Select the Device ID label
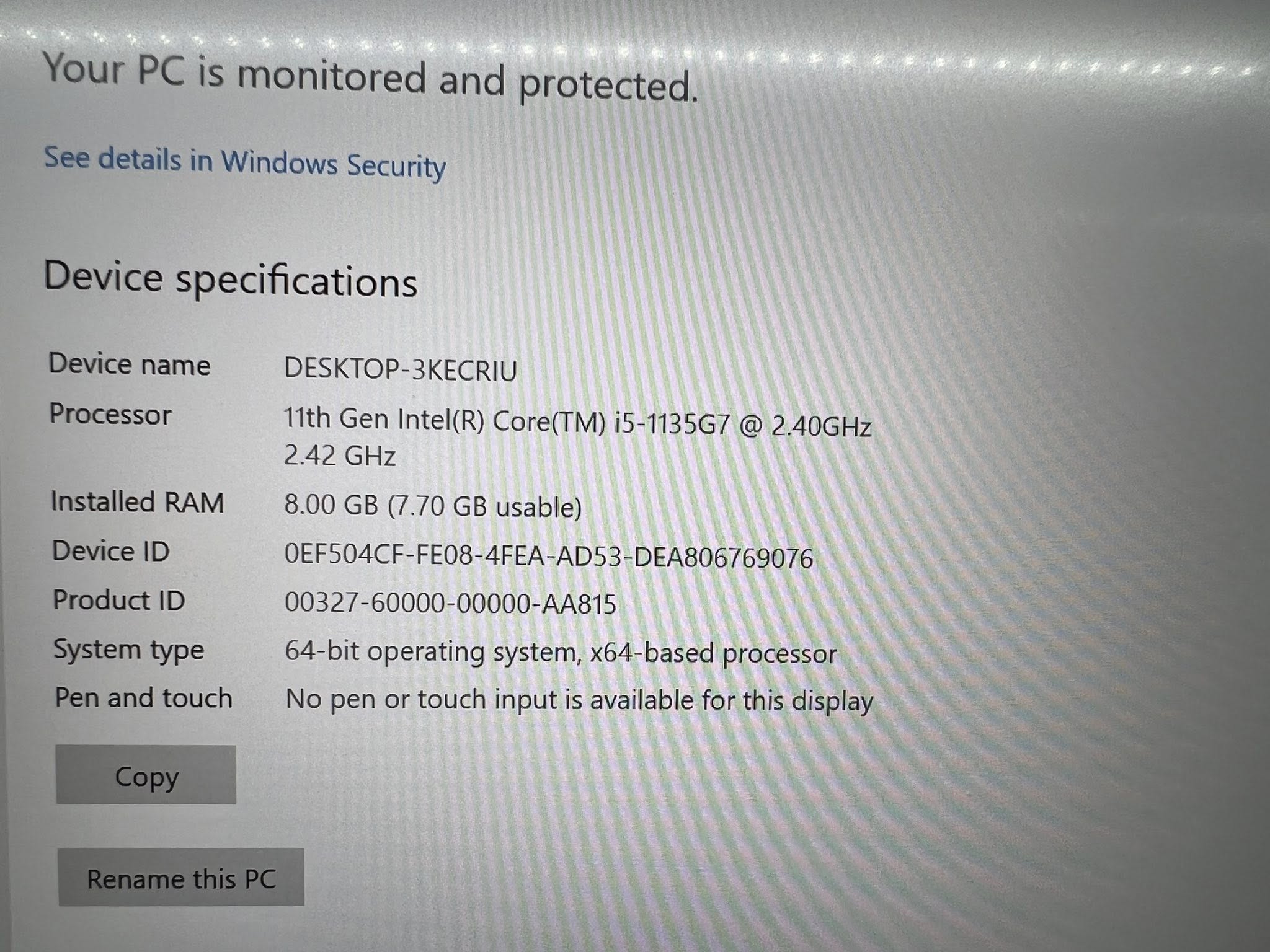 pyautogui.click(x=110, y=552)
